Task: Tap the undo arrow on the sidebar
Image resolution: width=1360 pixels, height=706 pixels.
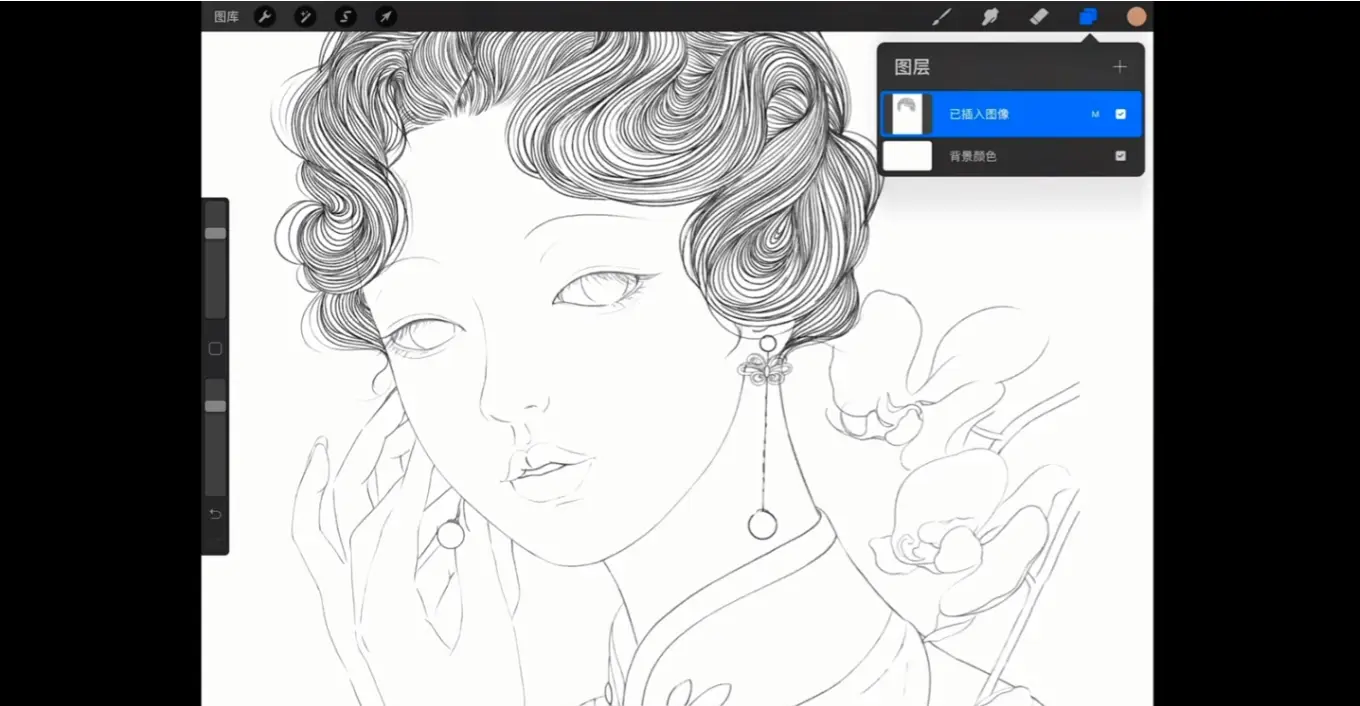Action: tap(214, 513)
